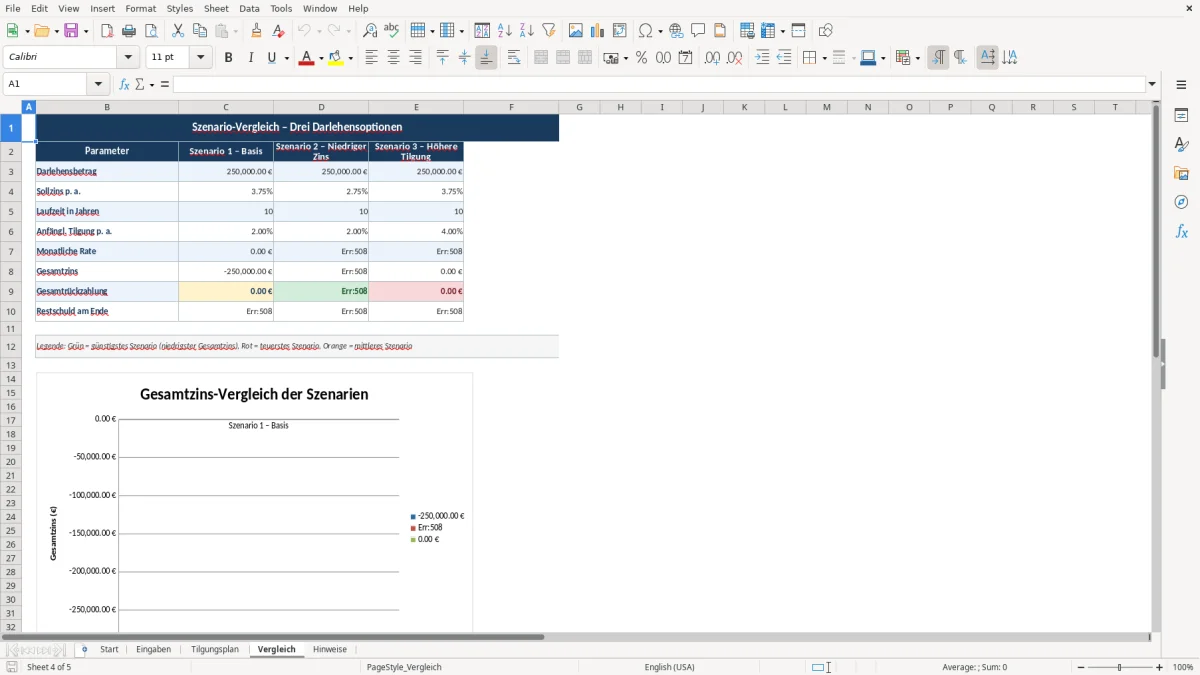Toggle Underline formatting
Screen dimensions: 1200x675
[x=271, y=58]
